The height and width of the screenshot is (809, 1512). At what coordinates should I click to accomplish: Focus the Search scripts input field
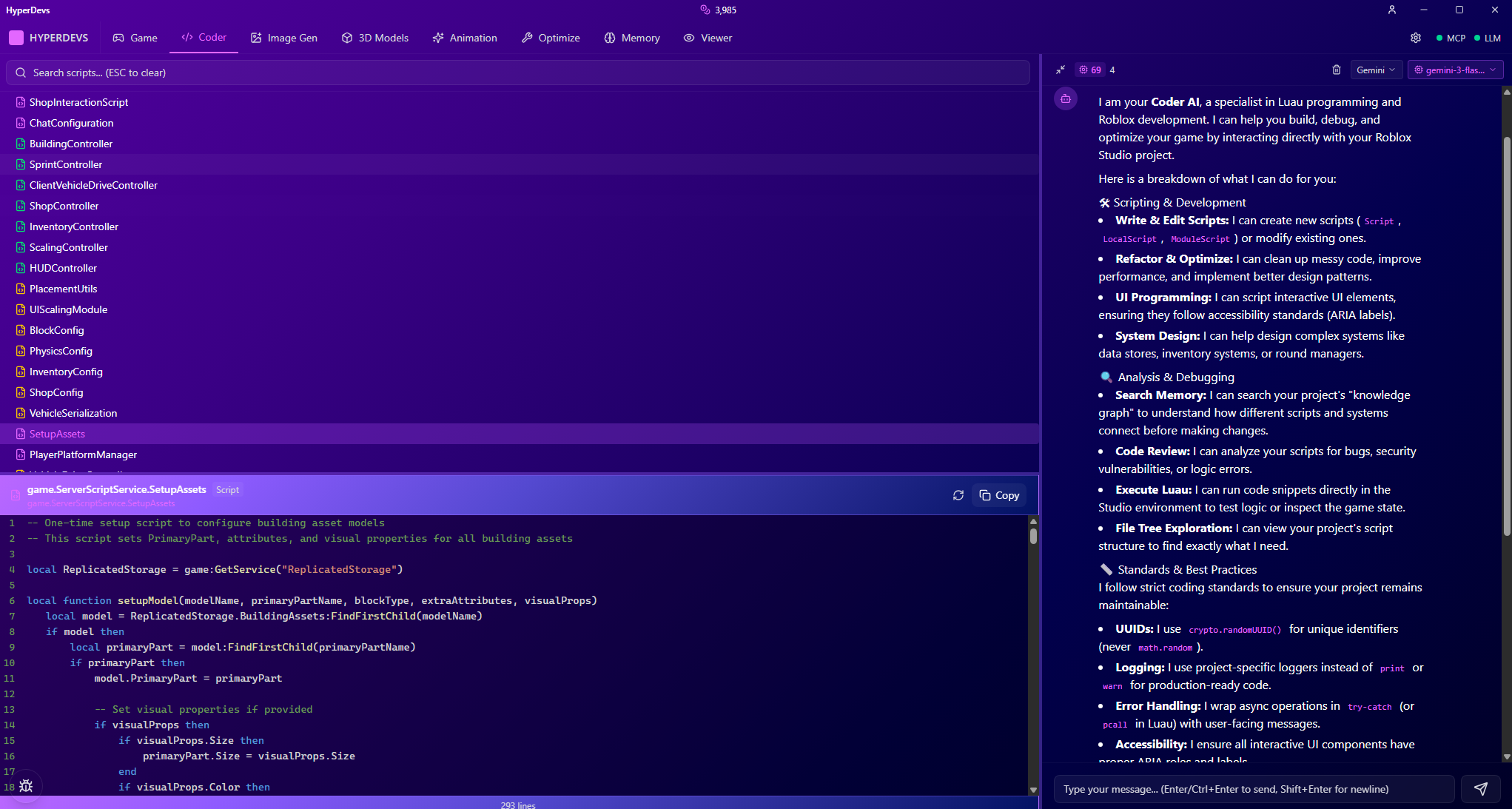518,73
